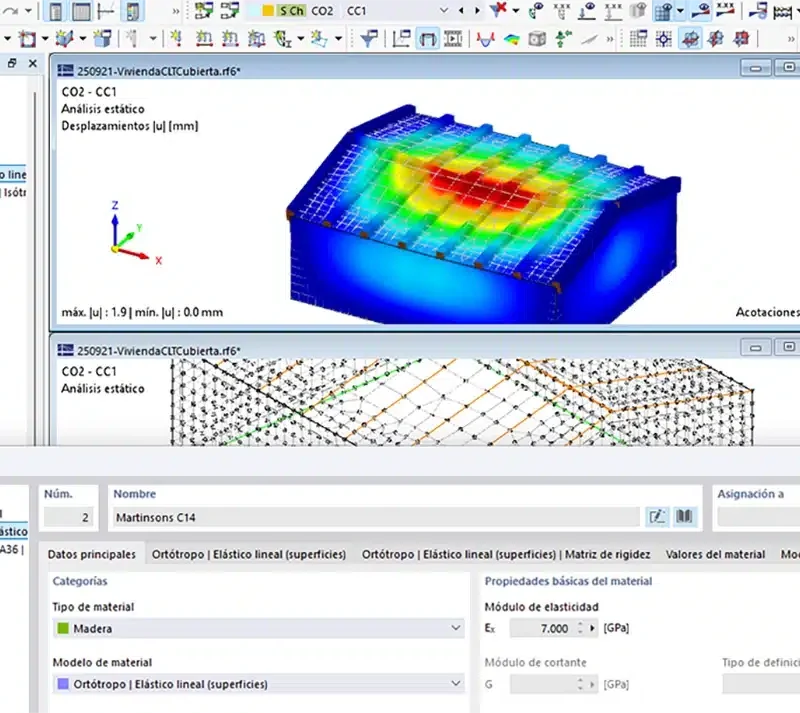
Task: Toggle show loads eye icon
Action: 536,11
